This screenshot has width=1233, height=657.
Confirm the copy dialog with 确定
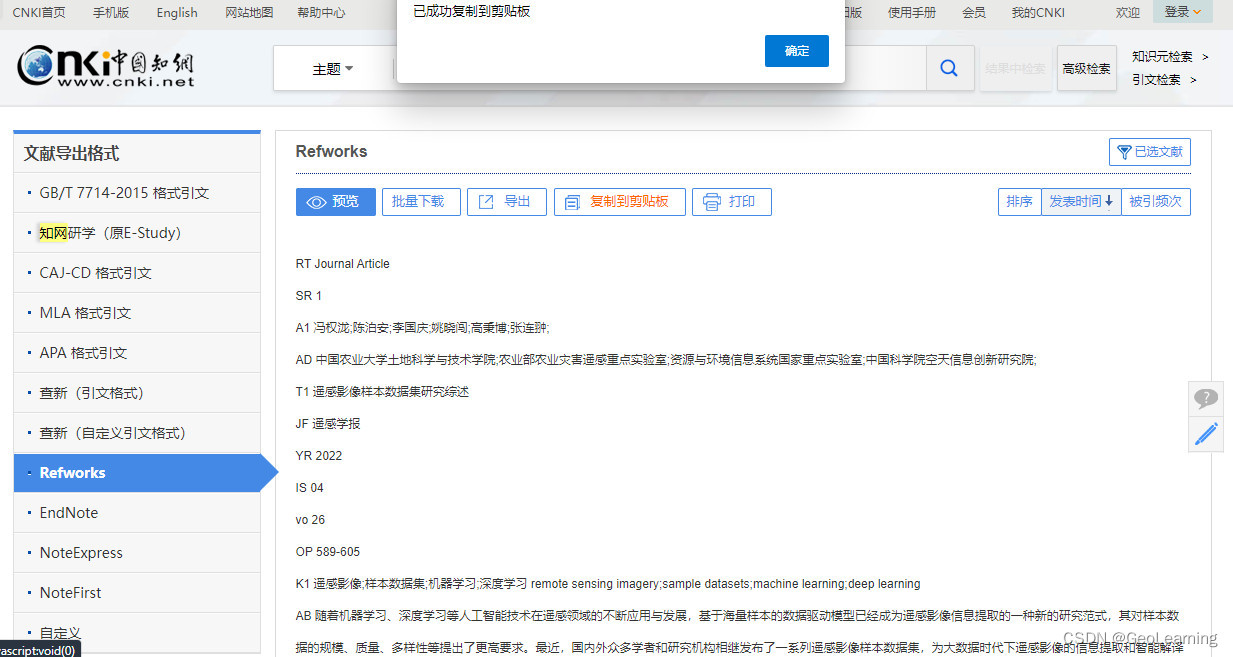pyautogui.click(x=796, y=50)
